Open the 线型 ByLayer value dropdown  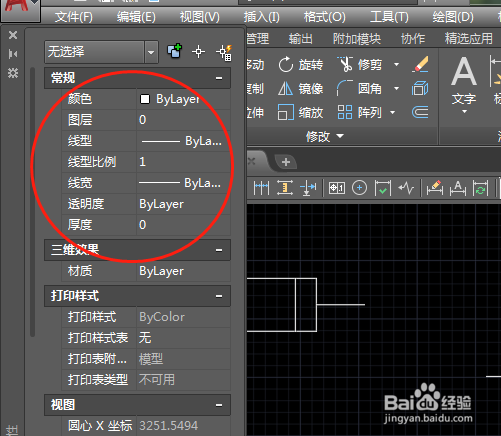183,141
